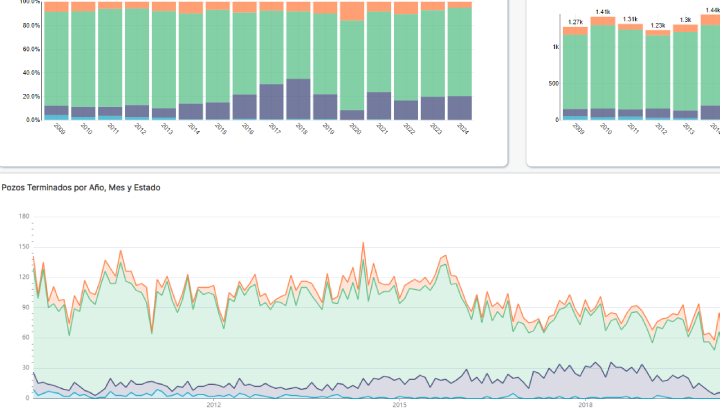Select the green segment of the 2024 percentage bar
This screenshot has width=720, height=420.
pos(460,52)
